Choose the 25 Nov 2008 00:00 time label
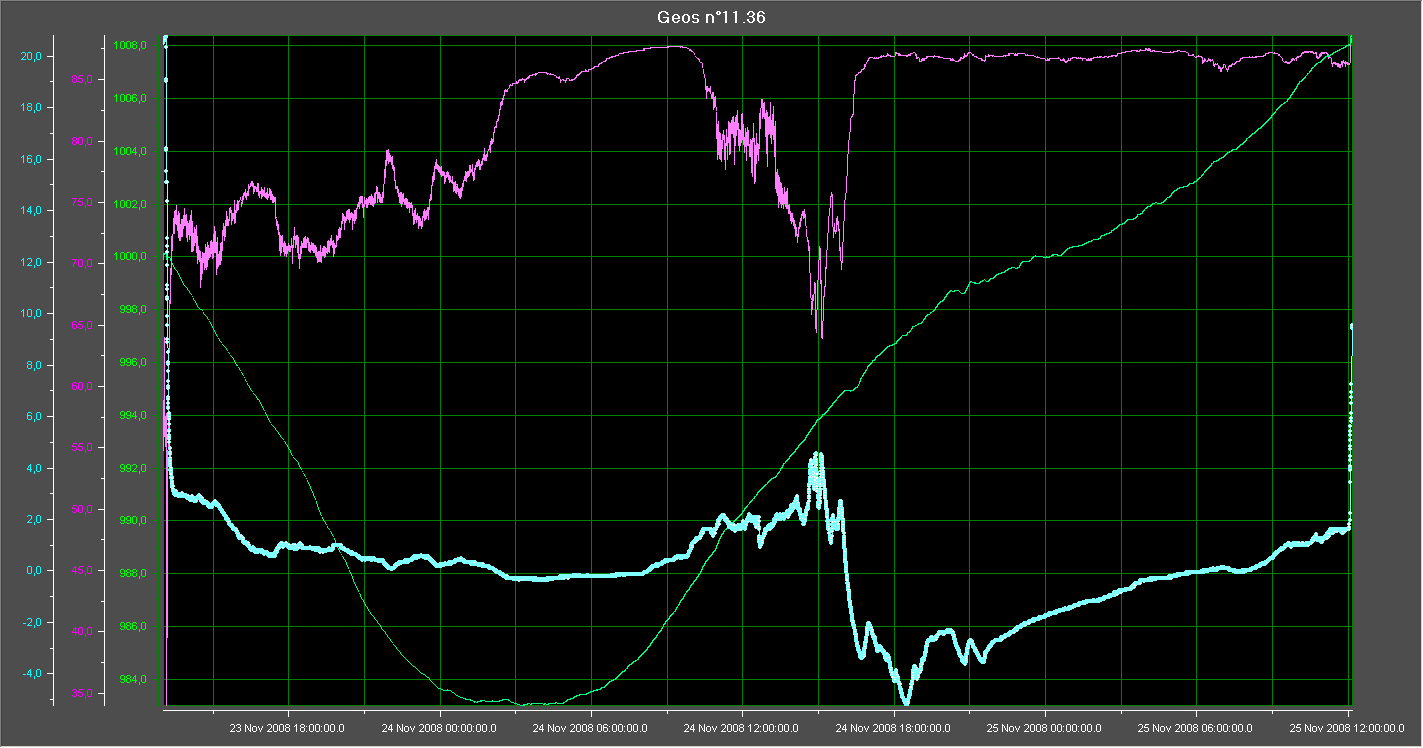1423x748 pixels. click(1044, 729)
